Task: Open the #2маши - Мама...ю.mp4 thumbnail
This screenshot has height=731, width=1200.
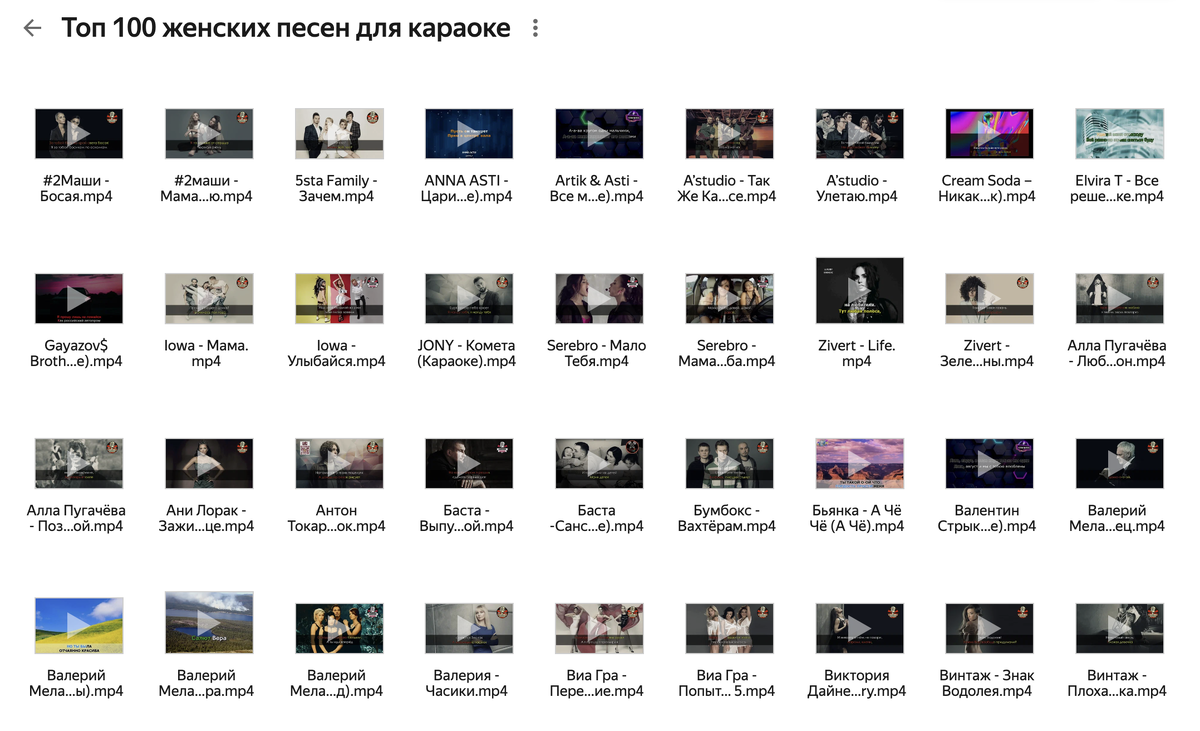Action: click(x=209, y=134)
